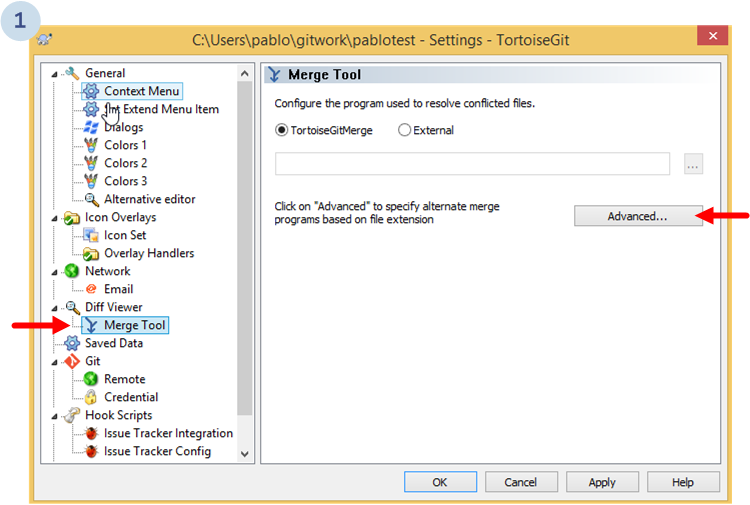Click the Hook Scripts icon
Image resolution: width=750 pixels, height=505 pixels.
tap(72, 415)
